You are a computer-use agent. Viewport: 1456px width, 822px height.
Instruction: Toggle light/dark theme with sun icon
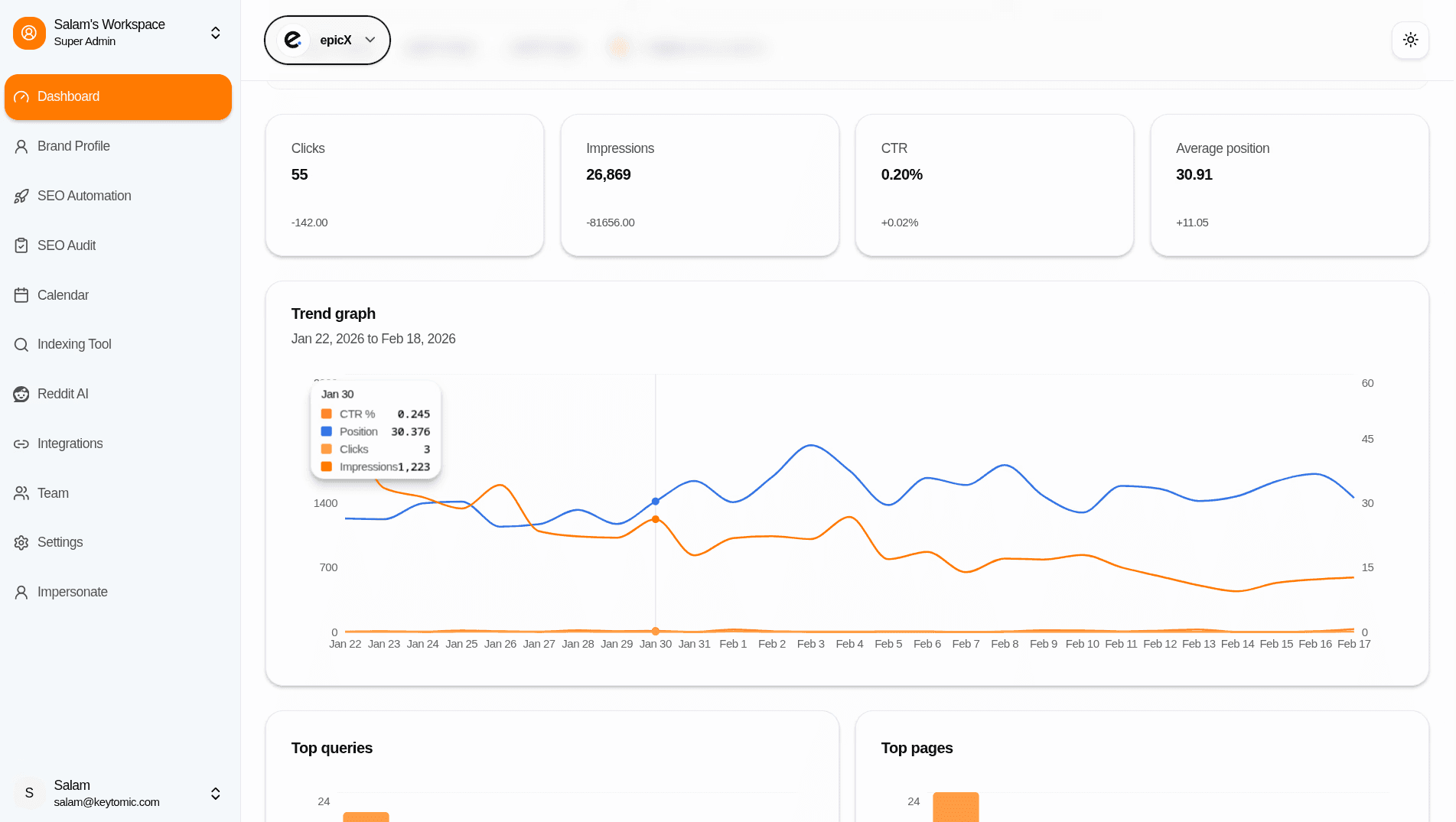tap(1411, 40)
